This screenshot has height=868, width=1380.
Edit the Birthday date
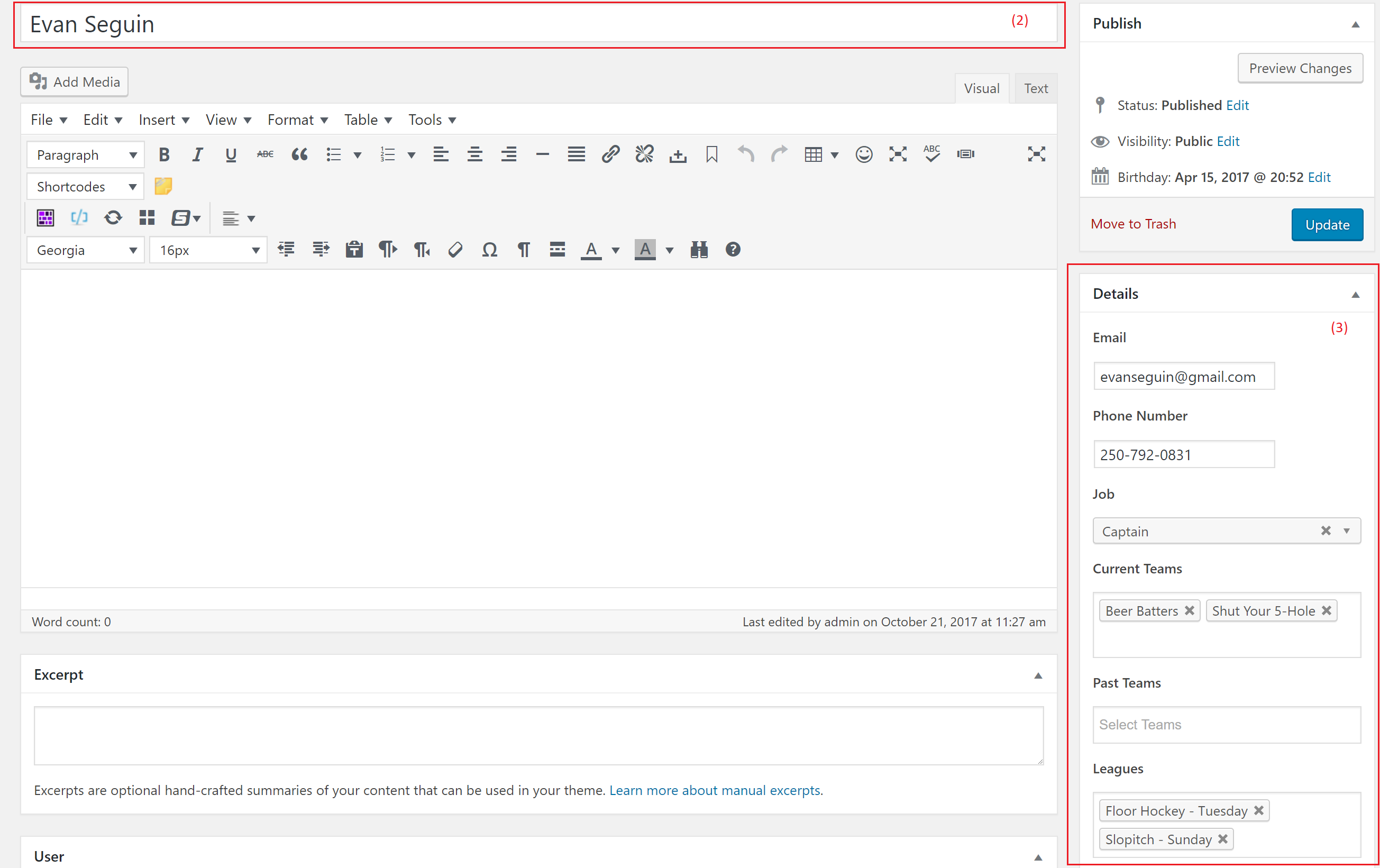(x=1319, y=178)
